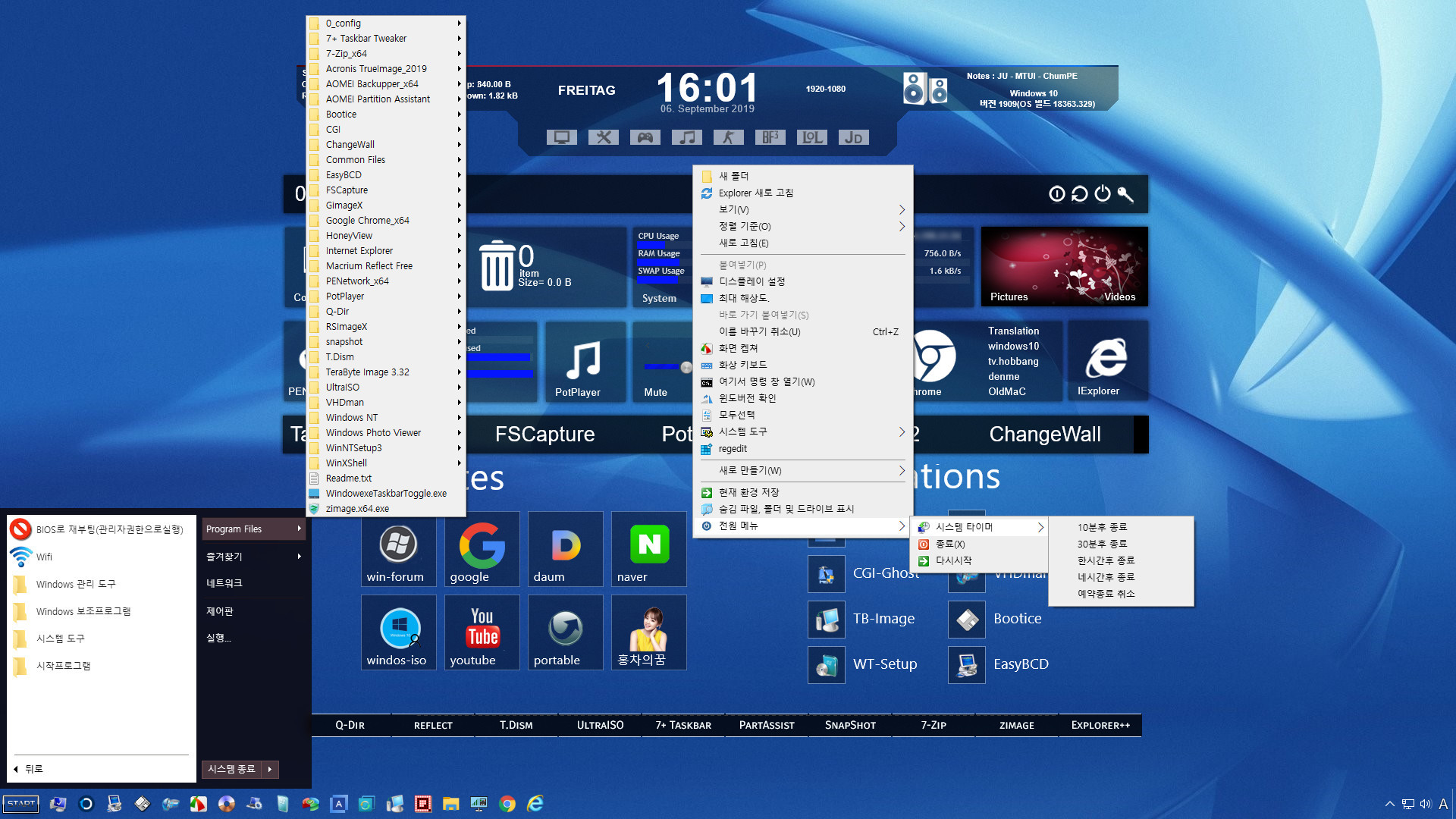
Task: Expand the 새로 만들기(W) submenu
Action: (x=803, y=470)
